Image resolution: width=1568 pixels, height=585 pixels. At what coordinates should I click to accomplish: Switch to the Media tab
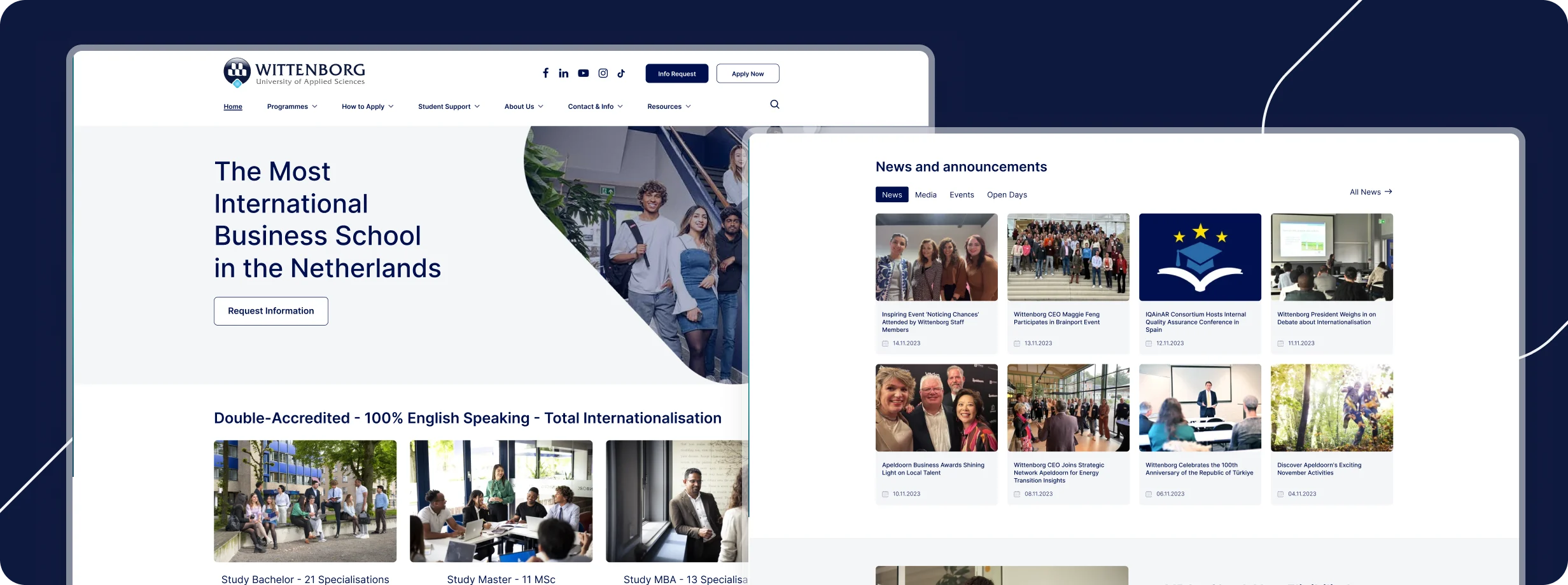925,195
